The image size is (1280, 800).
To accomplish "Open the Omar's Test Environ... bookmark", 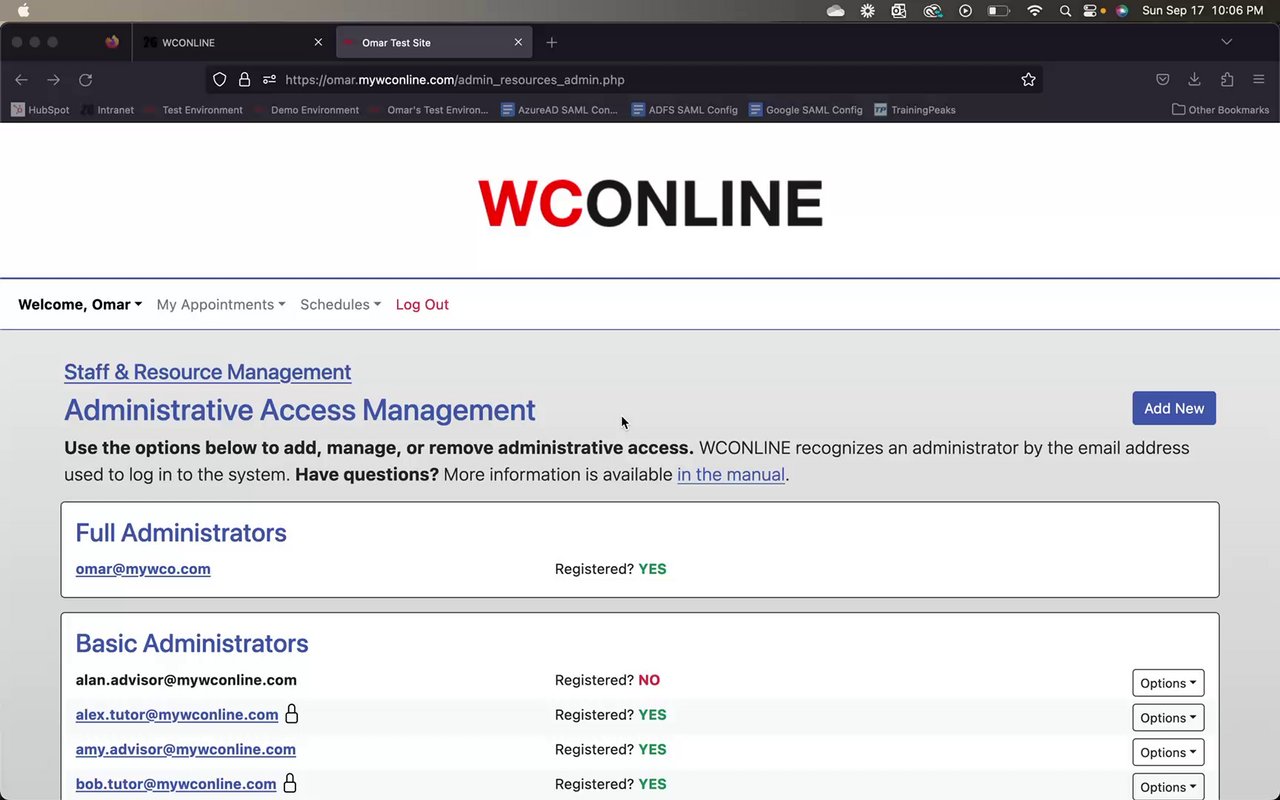I will tap(429, 110).
